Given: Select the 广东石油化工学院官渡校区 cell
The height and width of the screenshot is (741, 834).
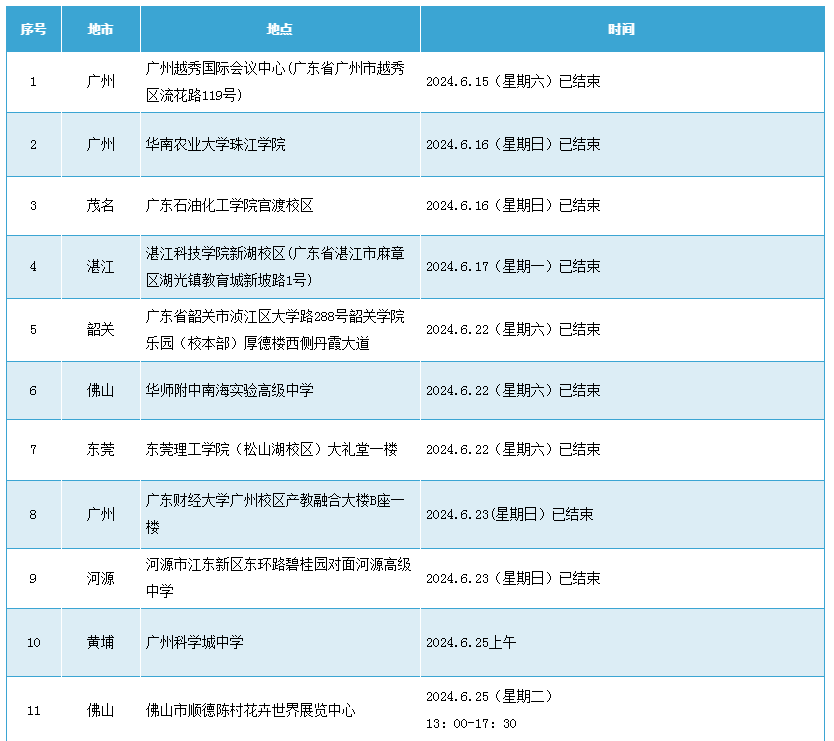Looking at the screenshot, I should click(x=229, y=205).
